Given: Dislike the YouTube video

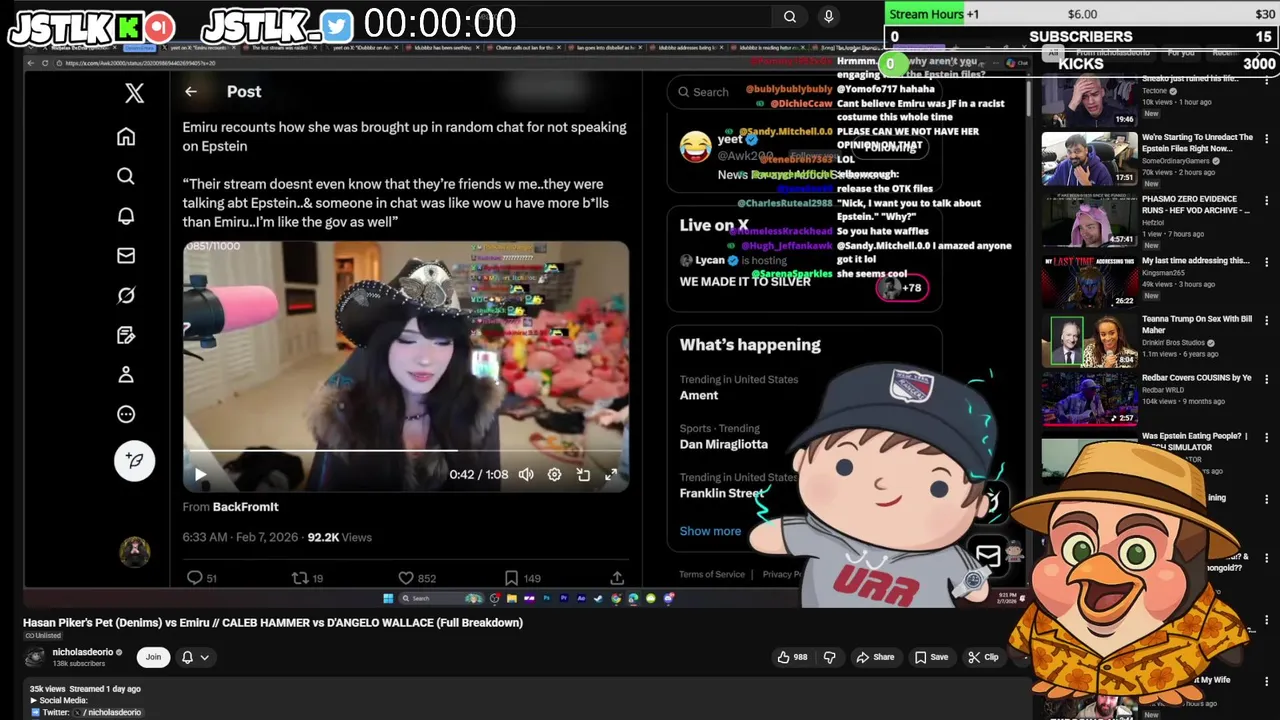Looking at the screenshot, I should [x=829, y=657].
